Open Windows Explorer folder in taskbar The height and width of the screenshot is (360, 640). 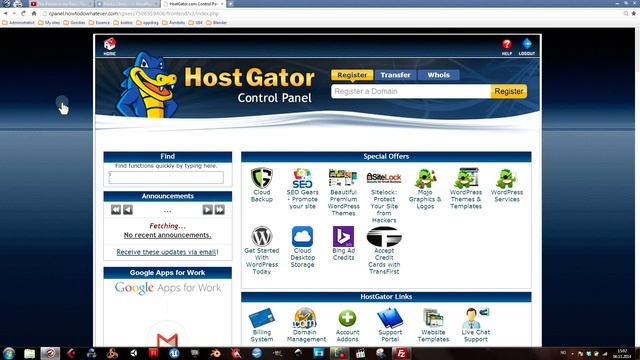tap(29, 353)
